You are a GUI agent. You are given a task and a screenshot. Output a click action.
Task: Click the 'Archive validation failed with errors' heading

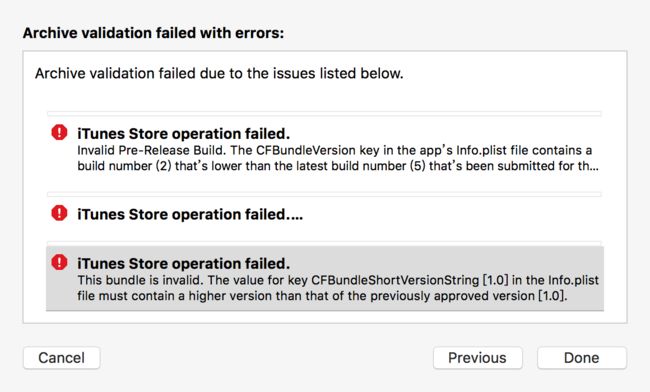[x=153, y=33]
